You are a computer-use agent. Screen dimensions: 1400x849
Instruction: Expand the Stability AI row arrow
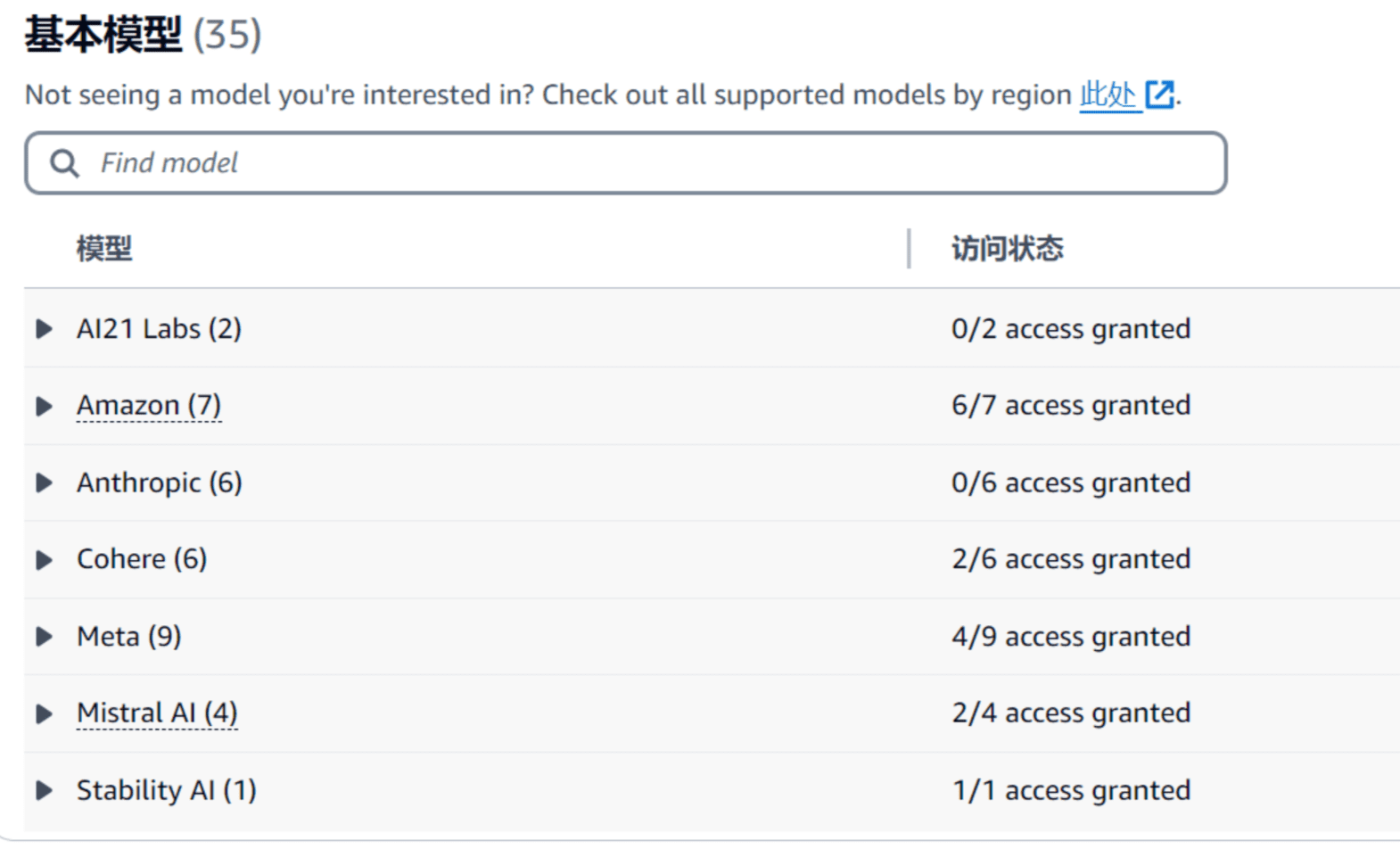(x=44, y=791)
